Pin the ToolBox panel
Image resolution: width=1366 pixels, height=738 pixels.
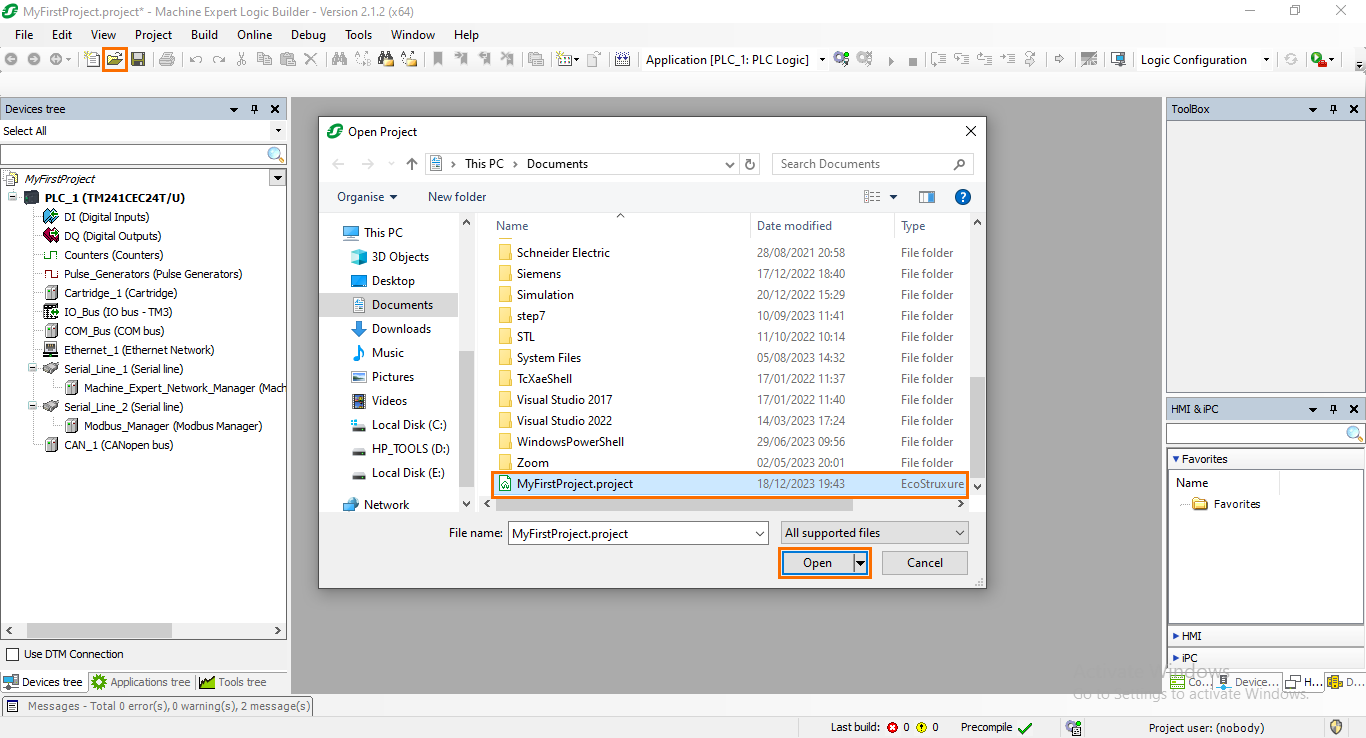click(x=1334, y=109)
